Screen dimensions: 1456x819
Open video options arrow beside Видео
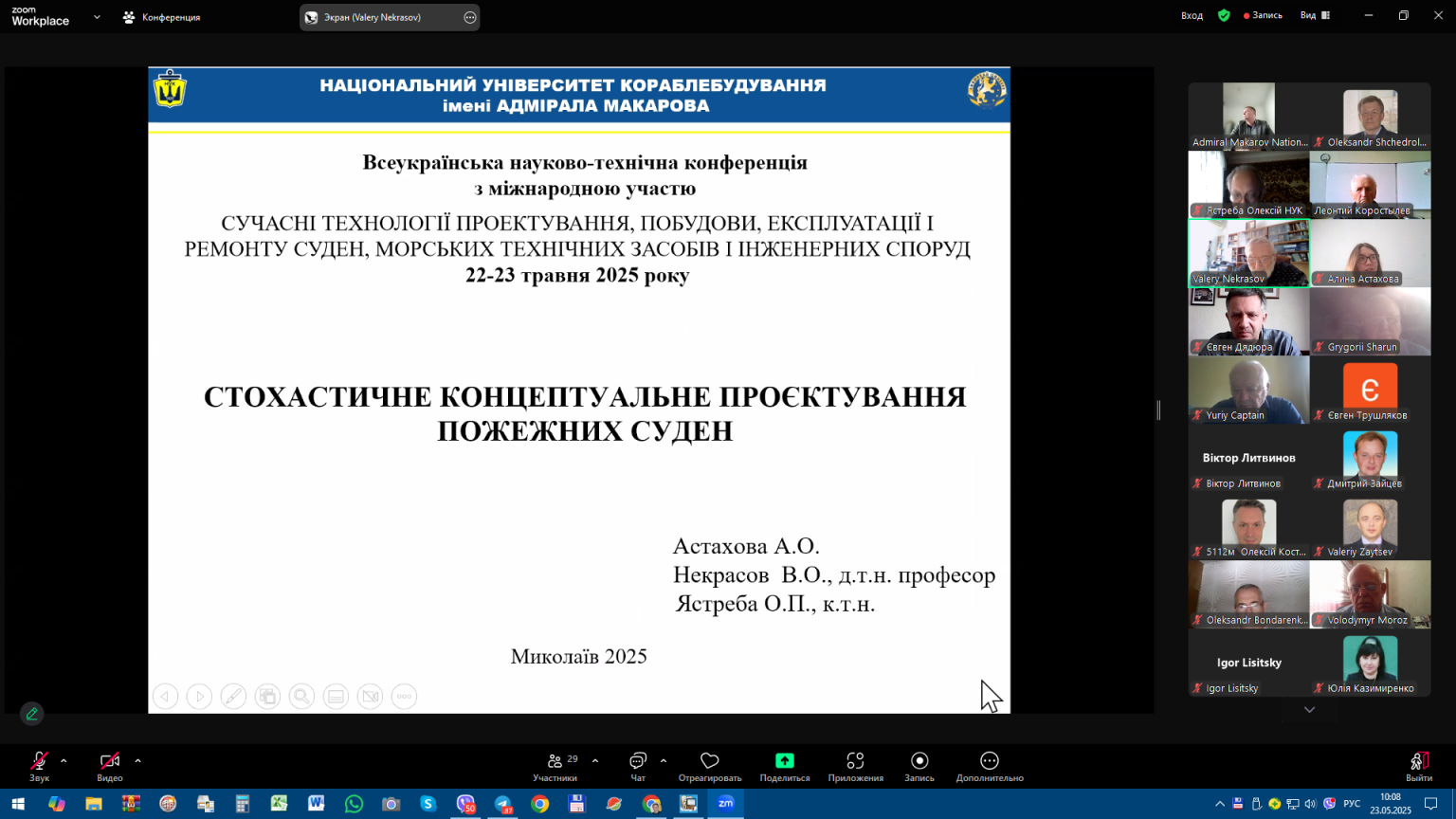(x=137, y=760)
